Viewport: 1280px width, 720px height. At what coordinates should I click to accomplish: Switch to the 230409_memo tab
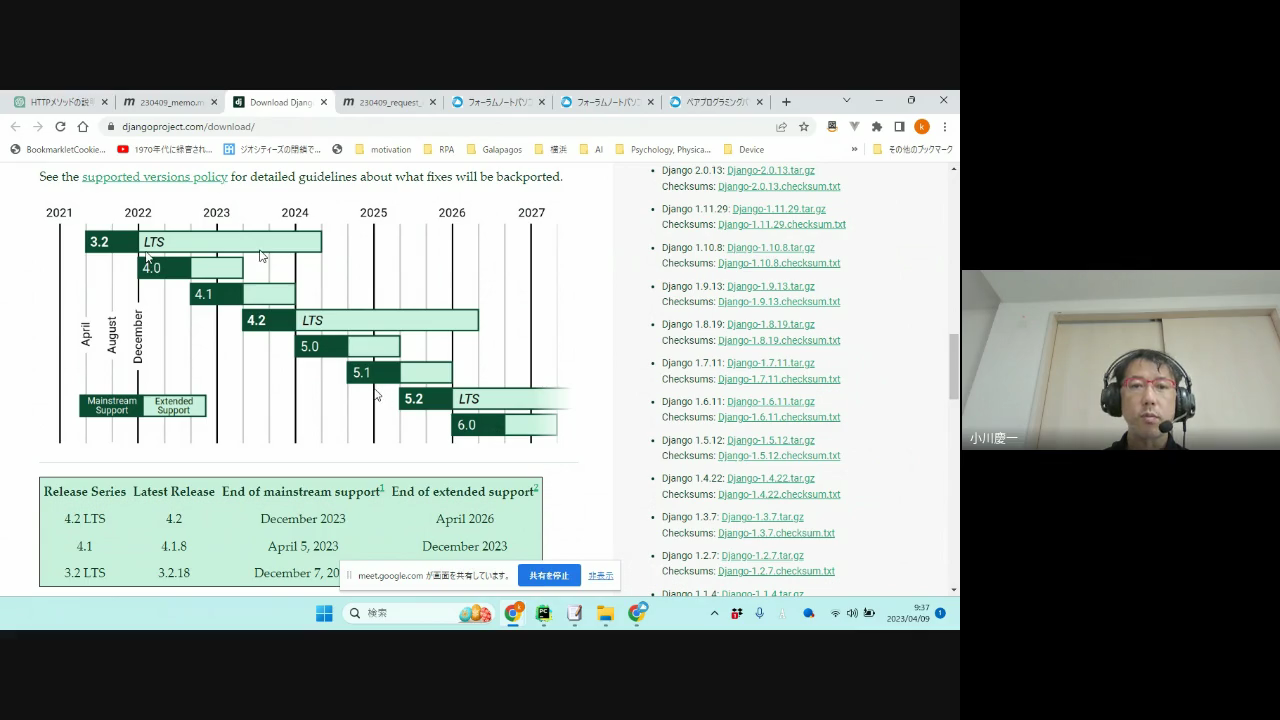(x=171, y=102)
